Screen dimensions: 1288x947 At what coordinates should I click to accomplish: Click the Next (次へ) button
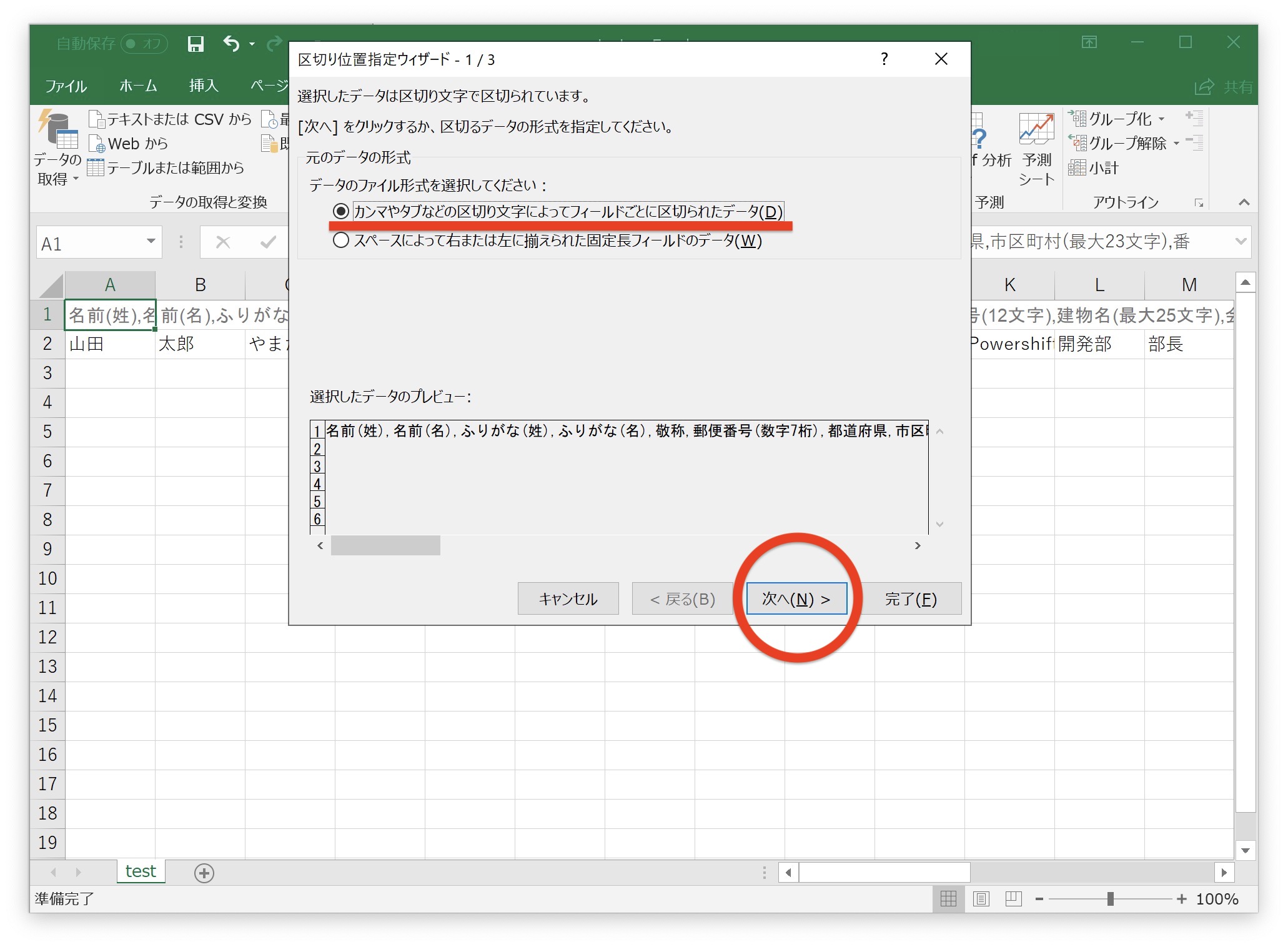click(x=796, y=599)
